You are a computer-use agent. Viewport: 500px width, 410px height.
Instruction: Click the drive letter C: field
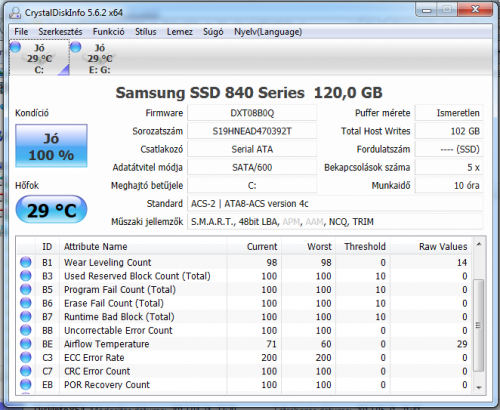[x=252, y=185]
